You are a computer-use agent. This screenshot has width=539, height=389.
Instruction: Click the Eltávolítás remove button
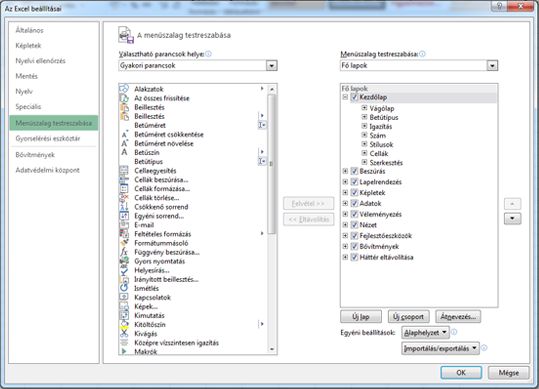[x=308, y=219]
